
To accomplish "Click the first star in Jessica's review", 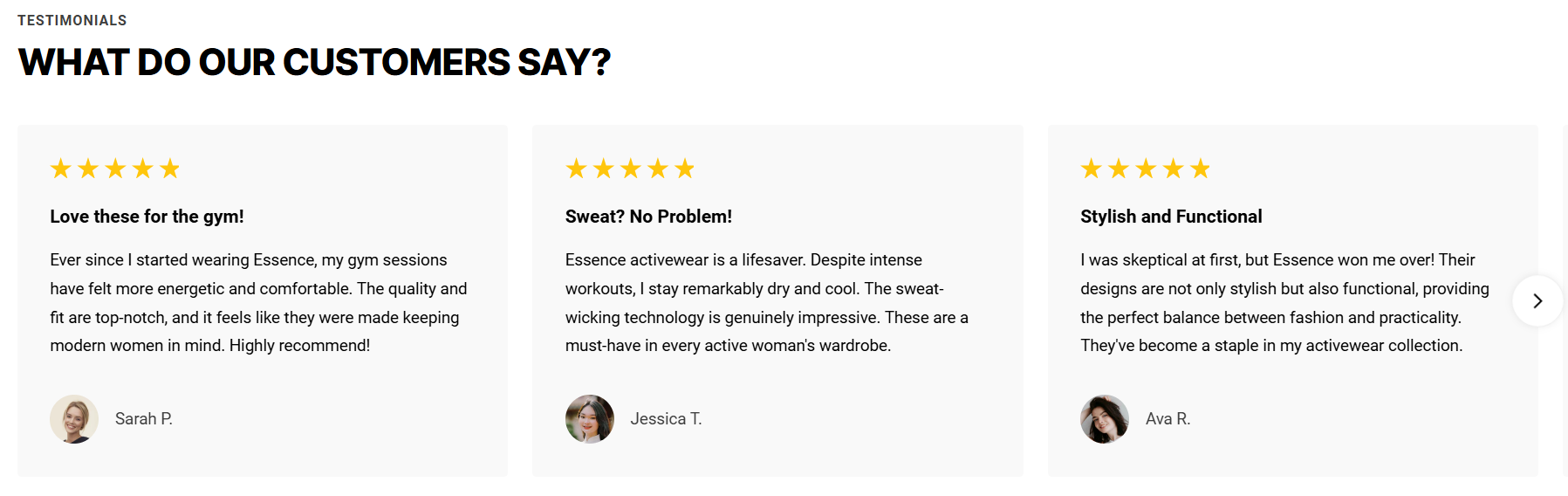I will [576, 169].
